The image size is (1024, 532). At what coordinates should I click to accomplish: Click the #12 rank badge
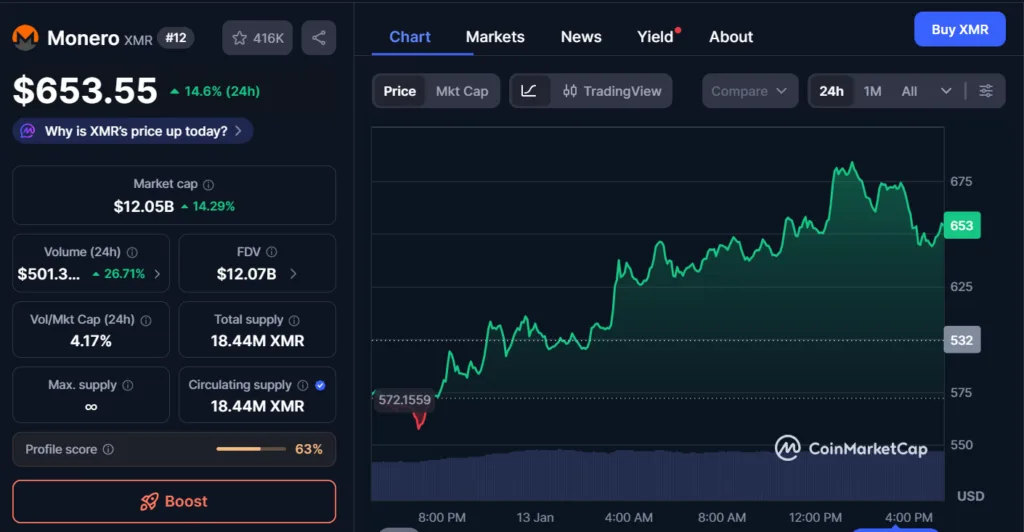pos(176,38)
